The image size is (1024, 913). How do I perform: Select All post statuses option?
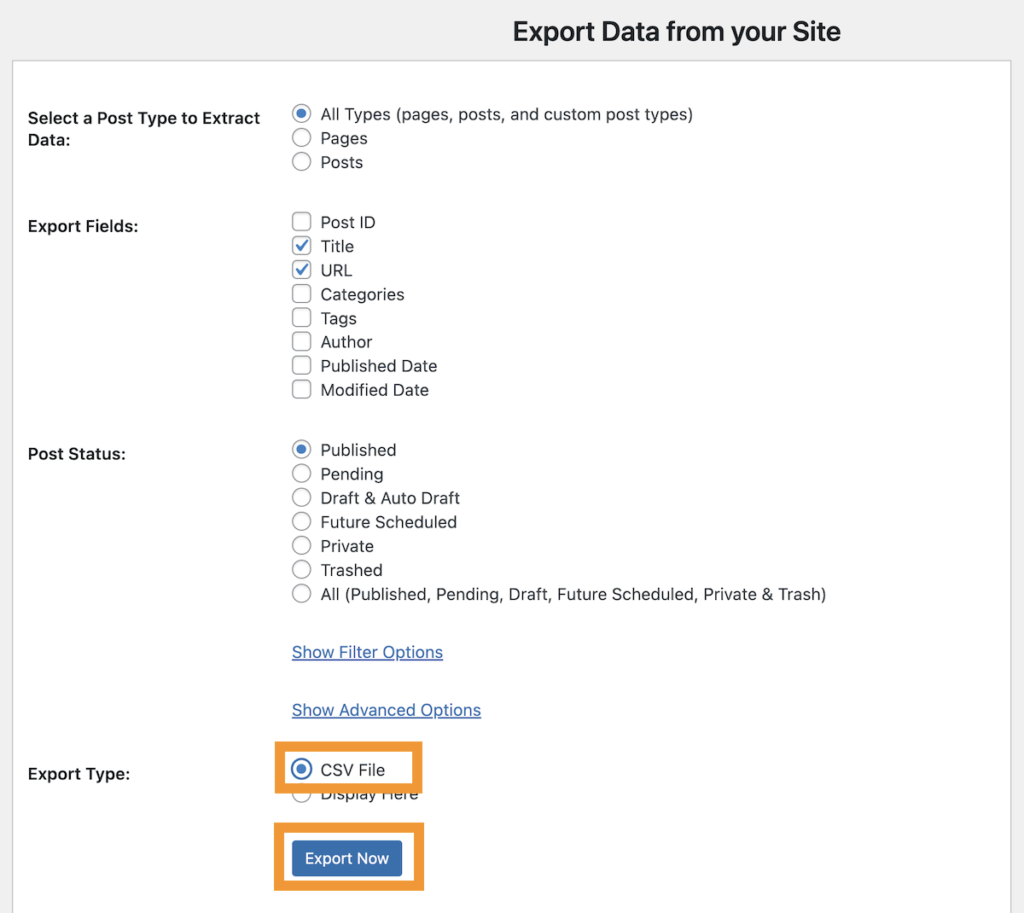[x=301, y=593]
